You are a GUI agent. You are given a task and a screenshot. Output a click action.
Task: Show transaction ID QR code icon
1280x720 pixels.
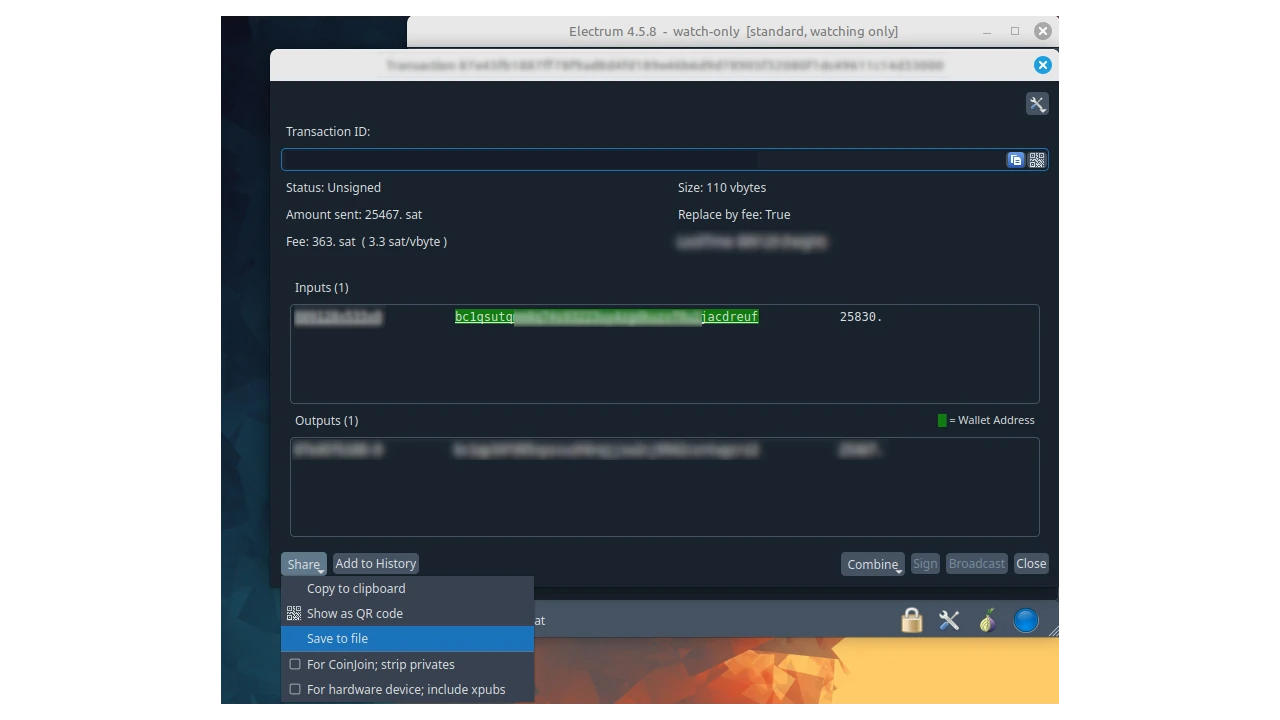[1037, 160]
